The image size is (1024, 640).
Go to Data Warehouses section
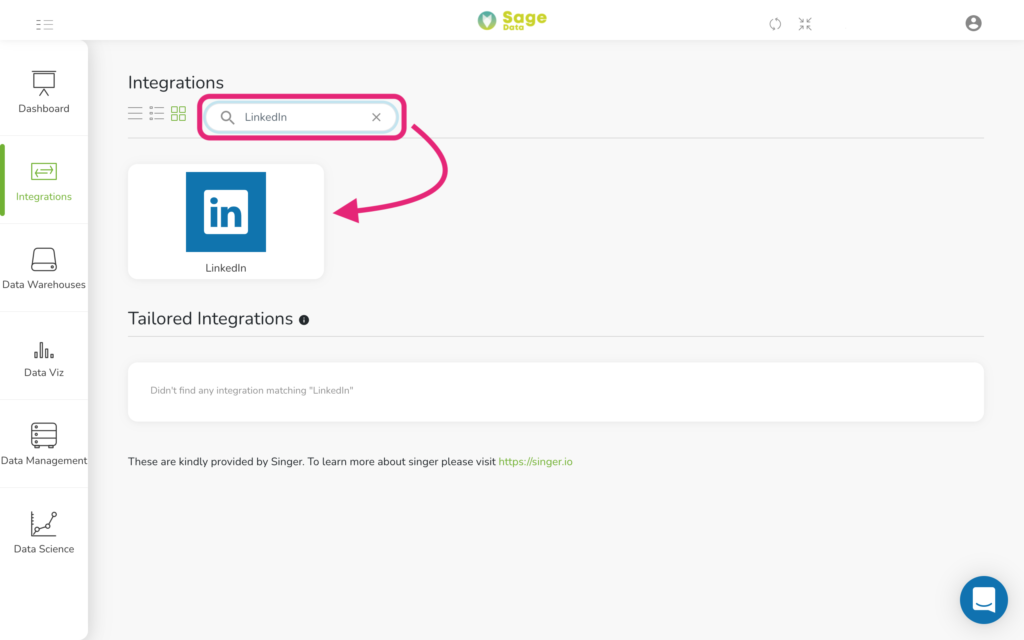point(44,268)
